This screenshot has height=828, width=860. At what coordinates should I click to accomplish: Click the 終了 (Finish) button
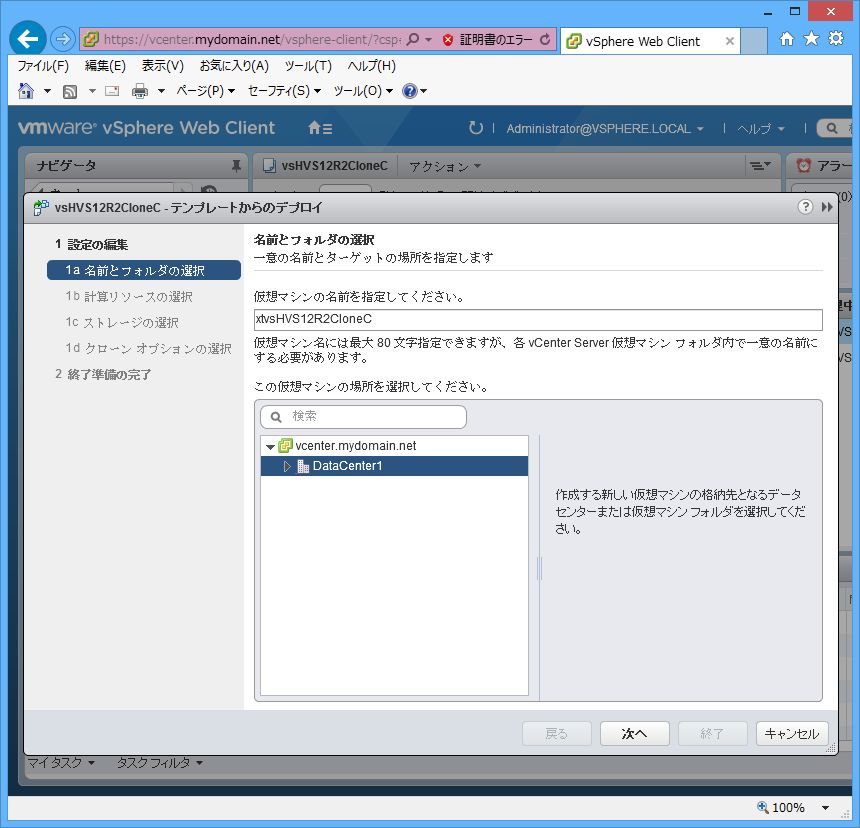[712, 734]
